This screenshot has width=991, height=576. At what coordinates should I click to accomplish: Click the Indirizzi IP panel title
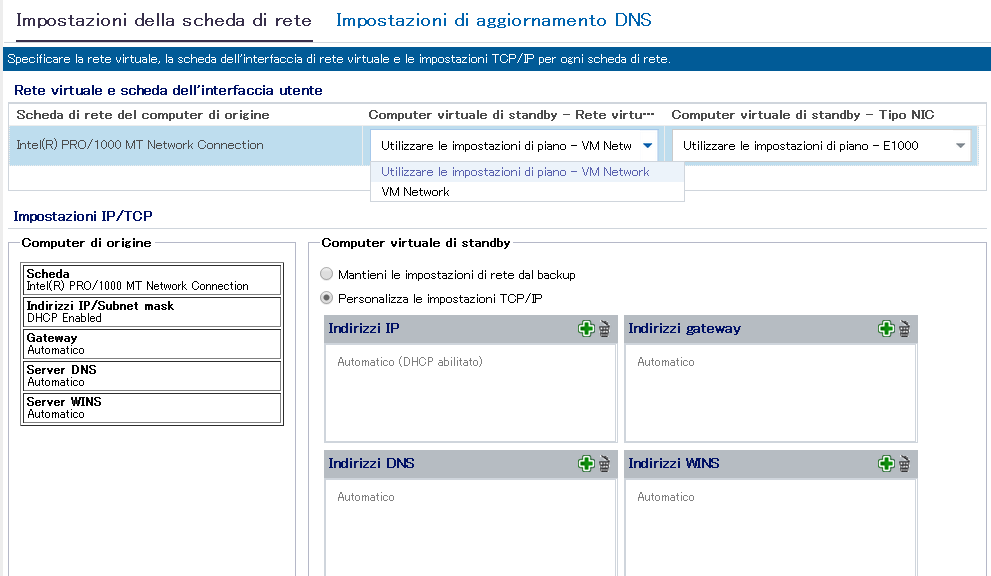coord(364,329)
